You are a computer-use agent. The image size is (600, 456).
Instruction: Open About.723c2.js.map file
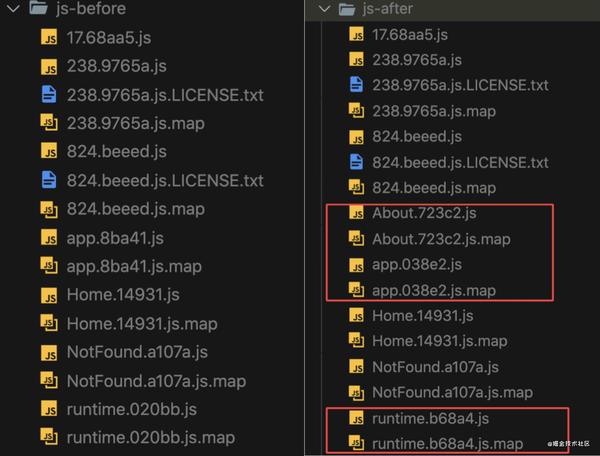click(x=442, y=239)
